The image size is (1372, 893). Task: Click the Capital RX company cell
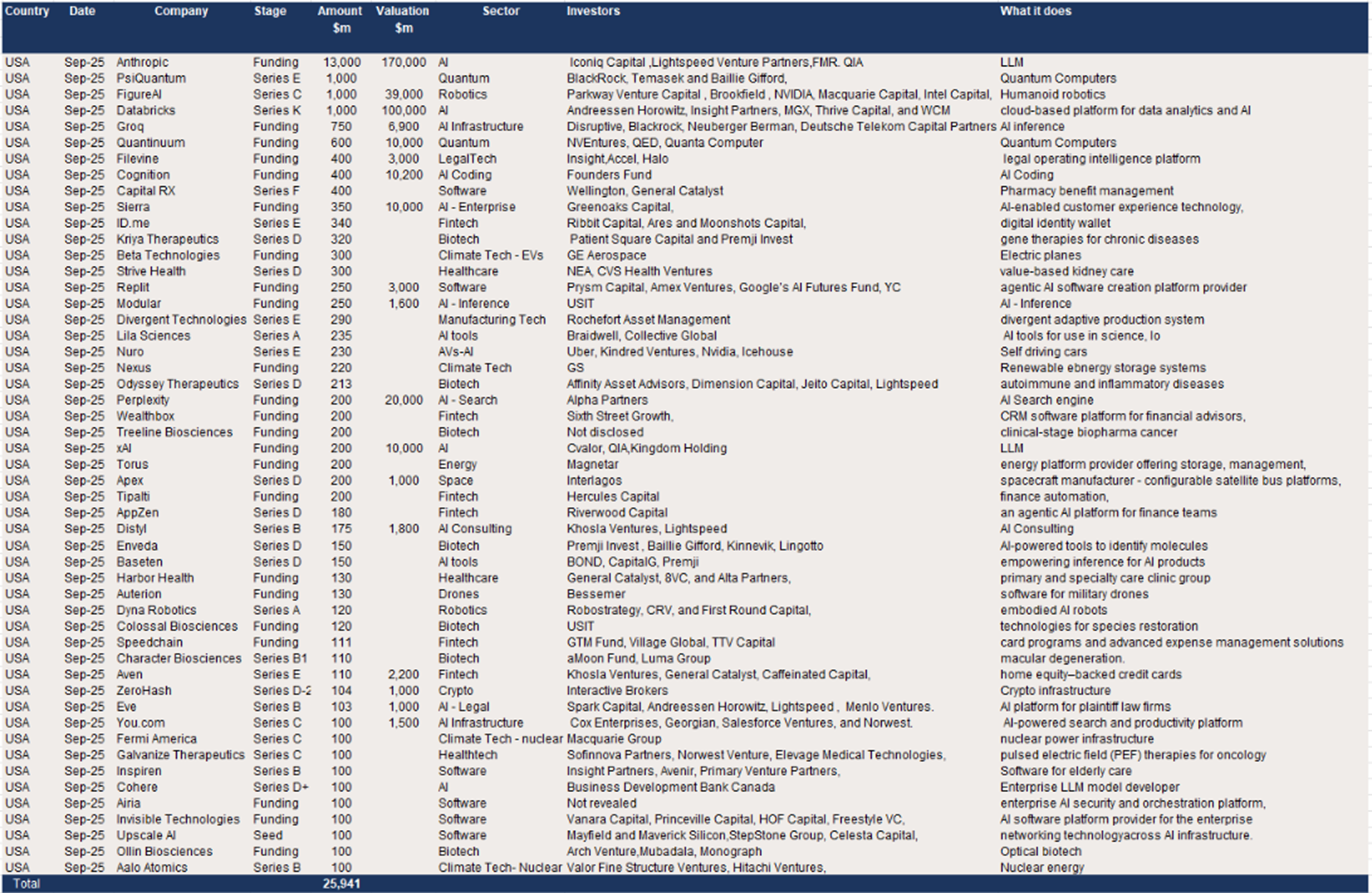146,191
